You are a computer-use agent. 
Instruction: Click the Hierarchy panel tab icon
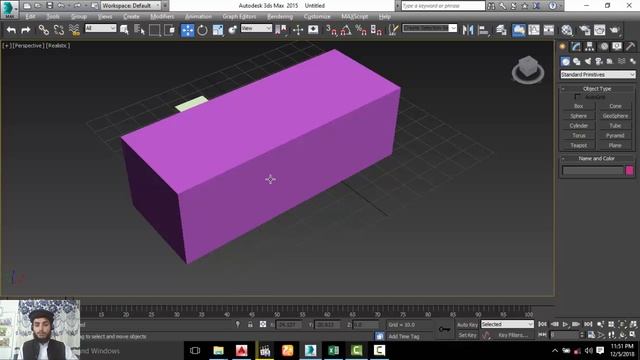[589, 47]
